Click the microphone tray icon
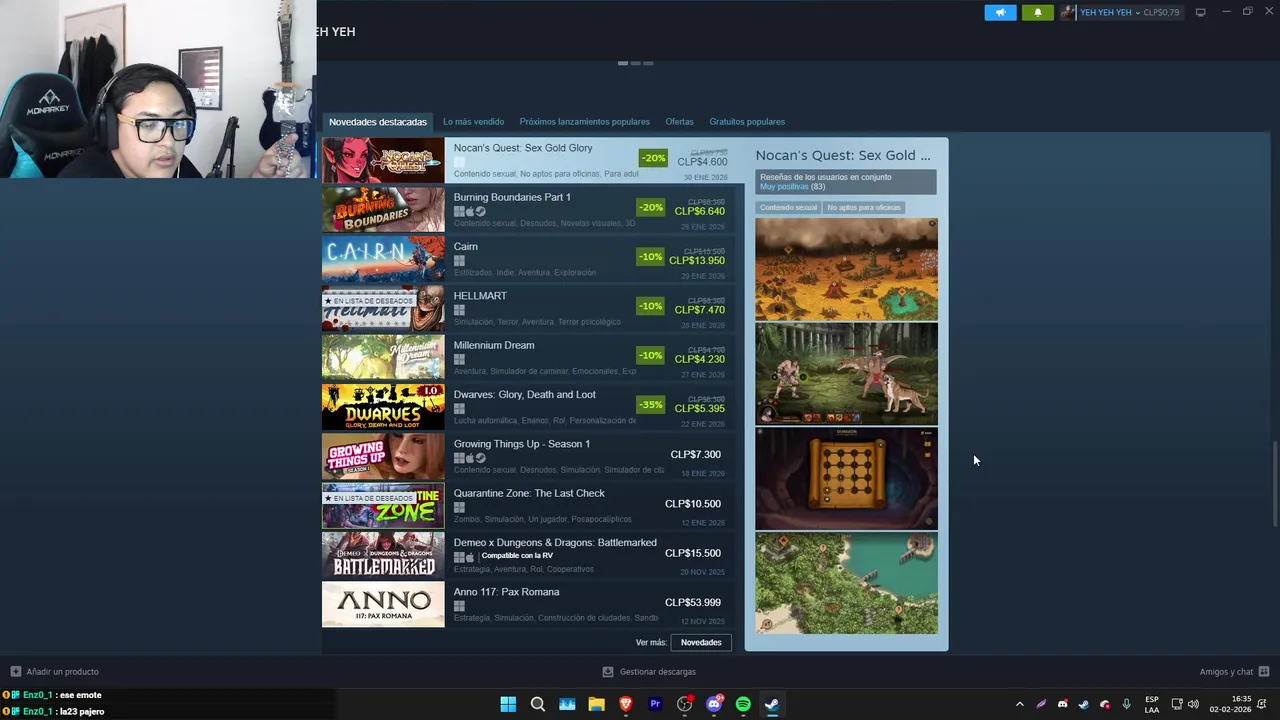This screenshot has height=720, width=1280. click(x=1126, y=704)
